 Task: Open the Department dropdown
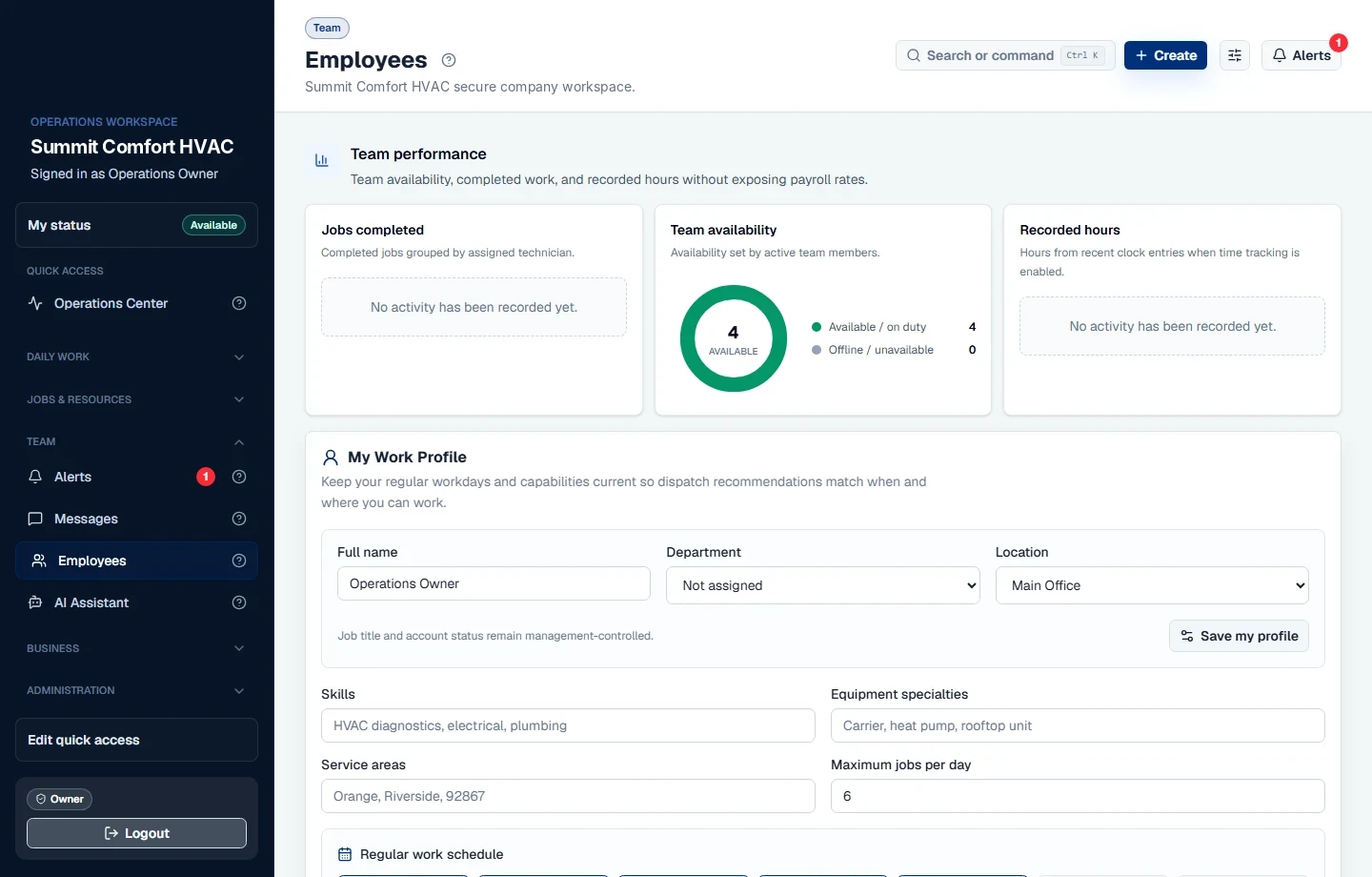[x=823, y=585]
